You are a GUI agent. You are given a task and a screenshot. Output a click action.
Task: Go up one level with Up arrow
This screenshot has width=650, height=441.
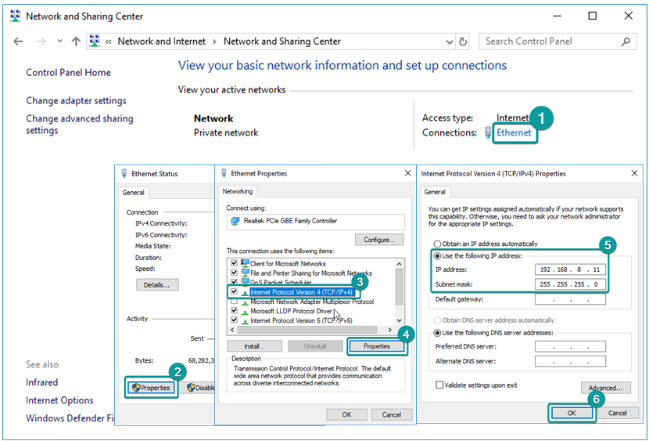point(76,41)
